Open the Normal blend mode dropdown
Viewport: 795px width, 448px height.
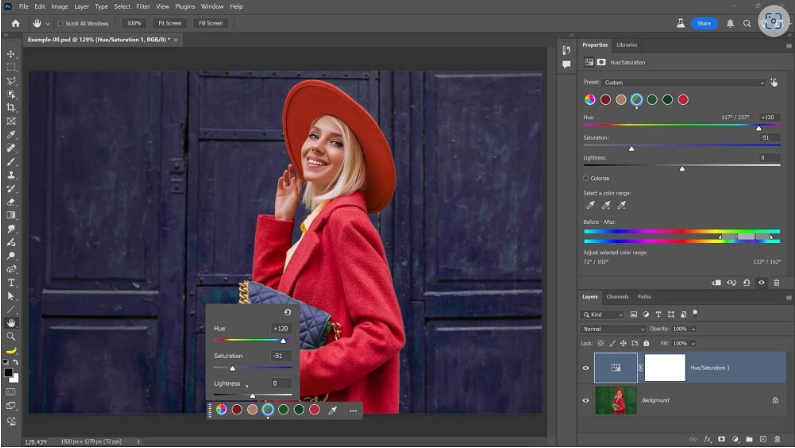[x=613, y=329]
